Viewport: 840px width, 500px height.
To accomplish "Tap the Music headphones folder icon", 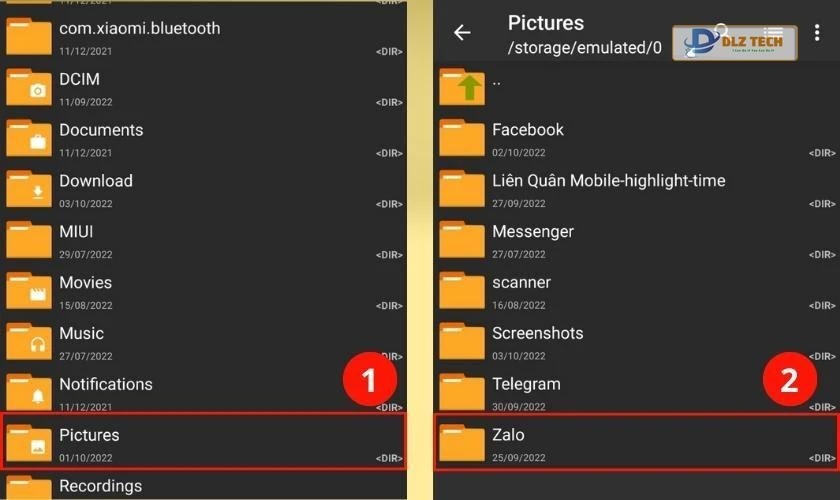I will (x=29, y=343).
